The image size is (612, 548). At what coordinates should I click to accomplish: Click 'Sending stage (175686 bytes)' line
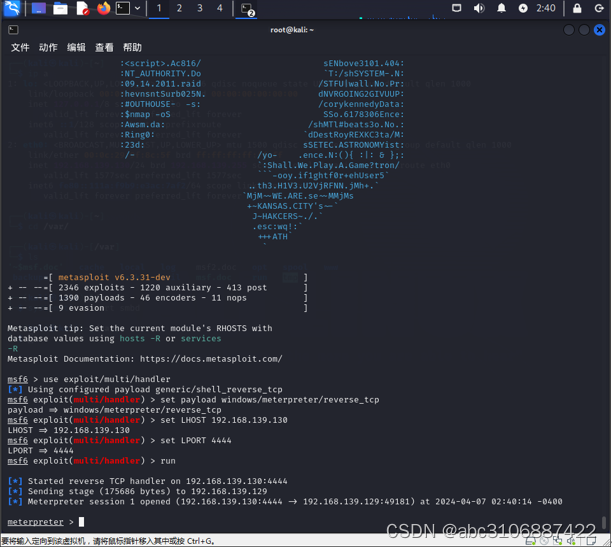(x=137, y=491)
